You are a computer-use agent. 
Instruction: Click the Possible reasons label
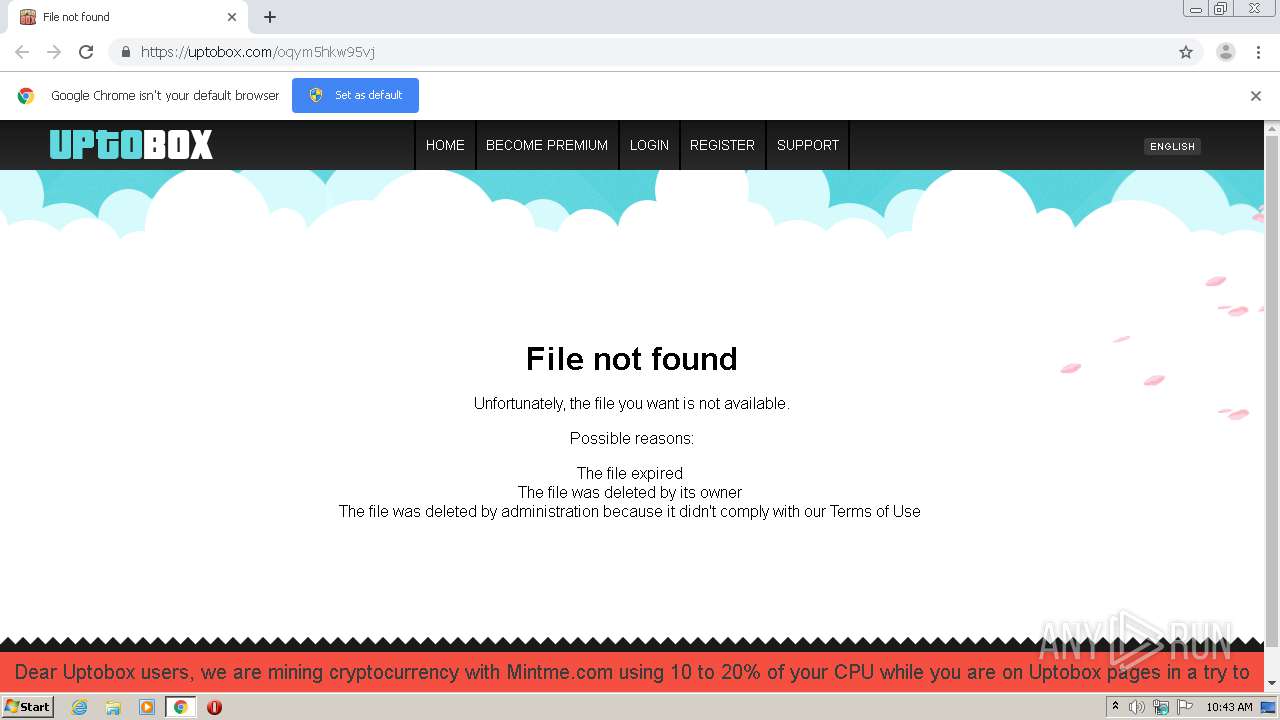(632, 438)
